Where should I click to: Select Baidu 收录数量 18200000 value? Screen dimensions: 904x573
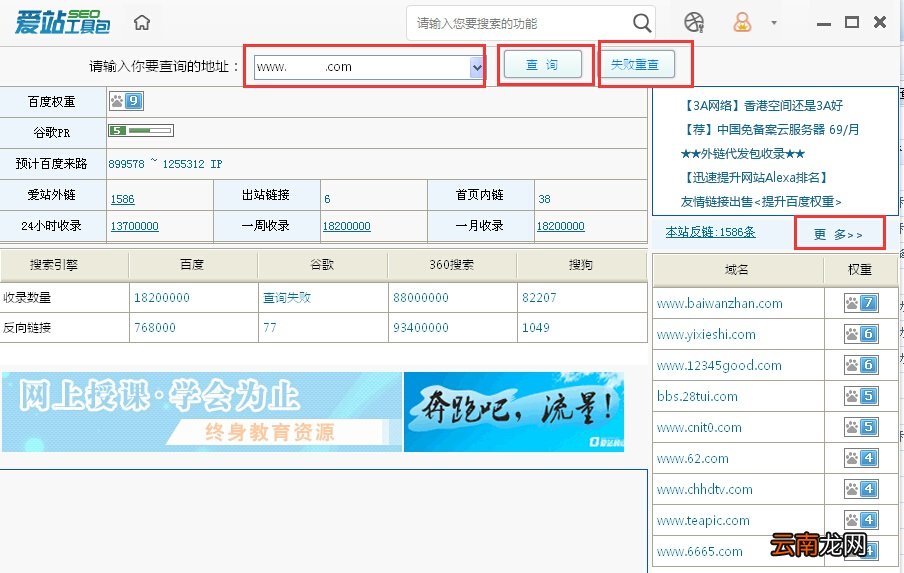point(161,297)
